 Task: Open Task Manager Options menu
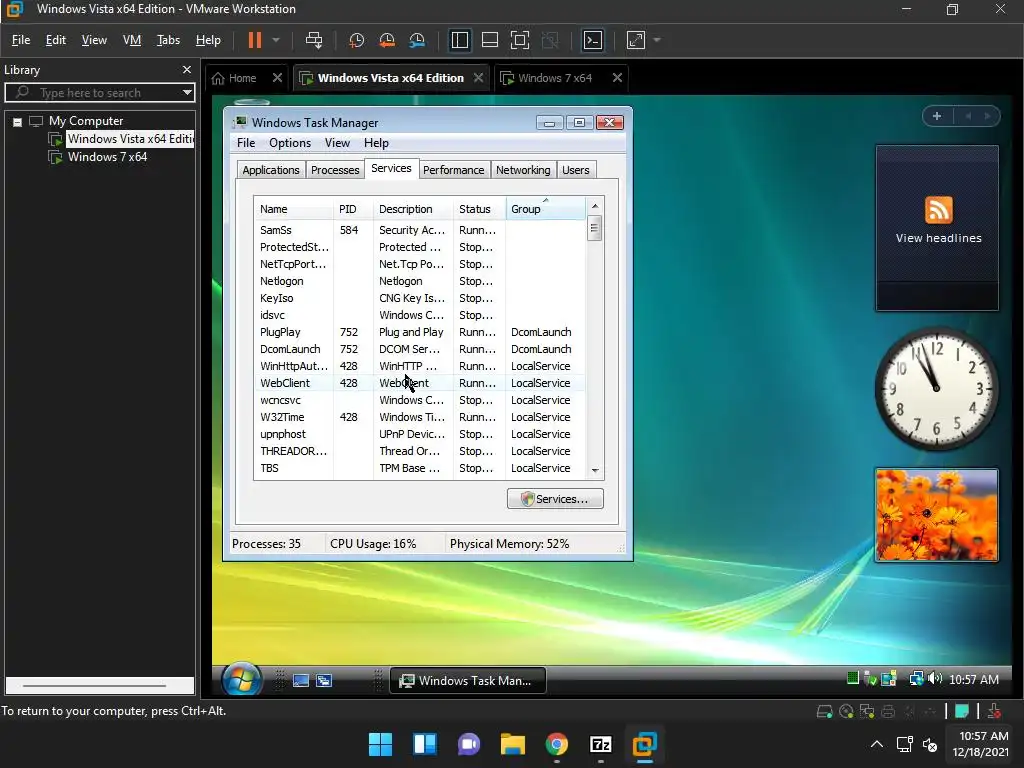290,143
